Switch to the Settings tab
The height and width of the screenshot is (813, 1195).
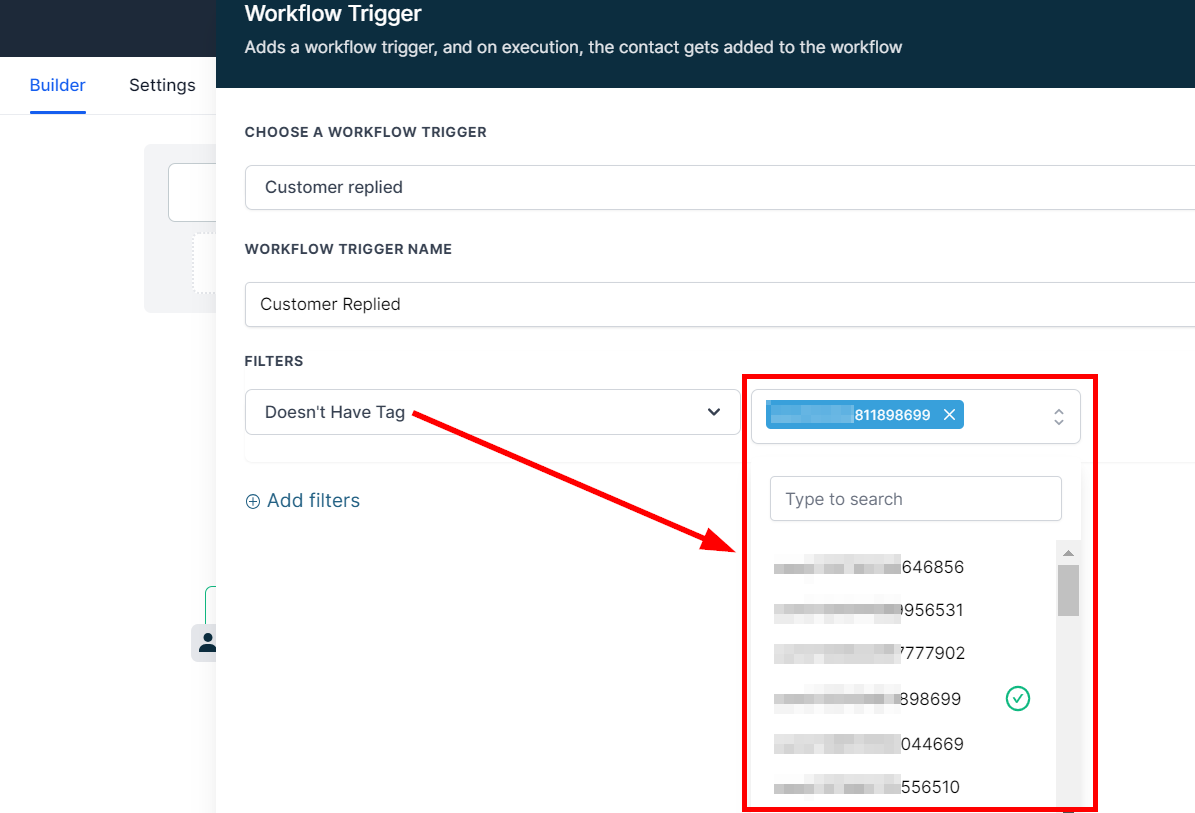[x=162, y=85]
